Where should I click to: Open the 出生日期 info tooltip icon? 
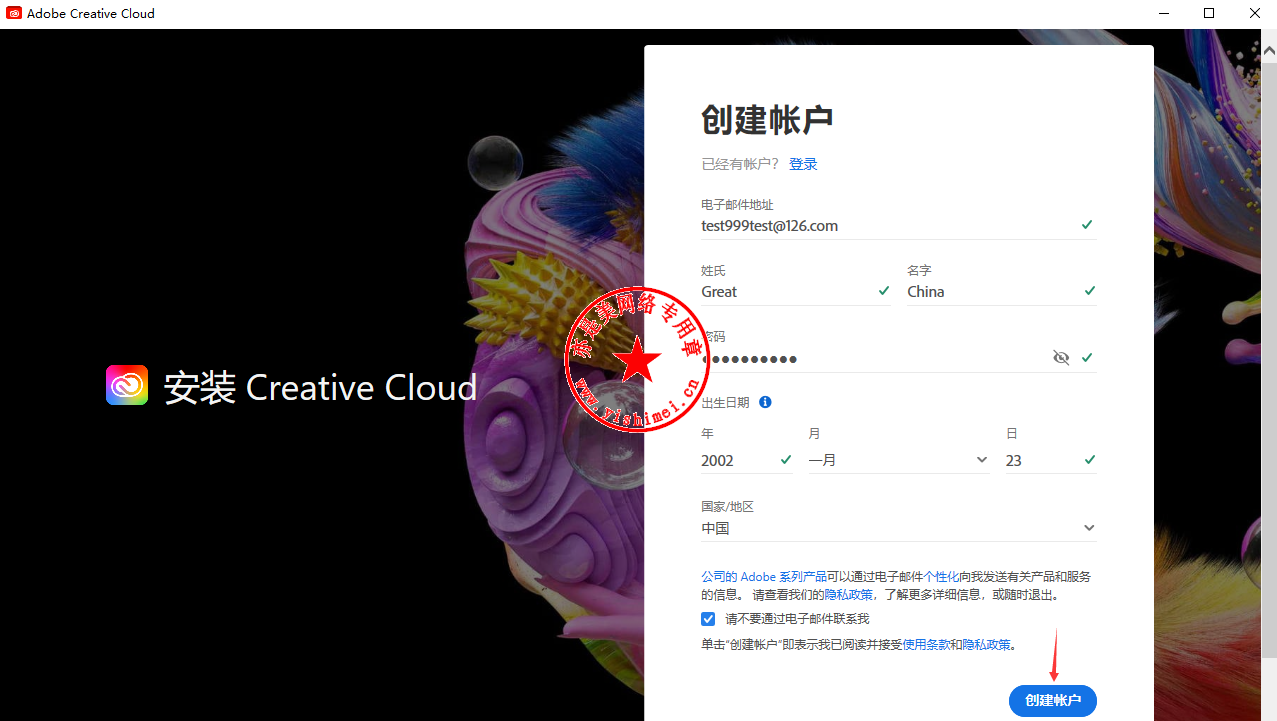(x=765, y=402)
